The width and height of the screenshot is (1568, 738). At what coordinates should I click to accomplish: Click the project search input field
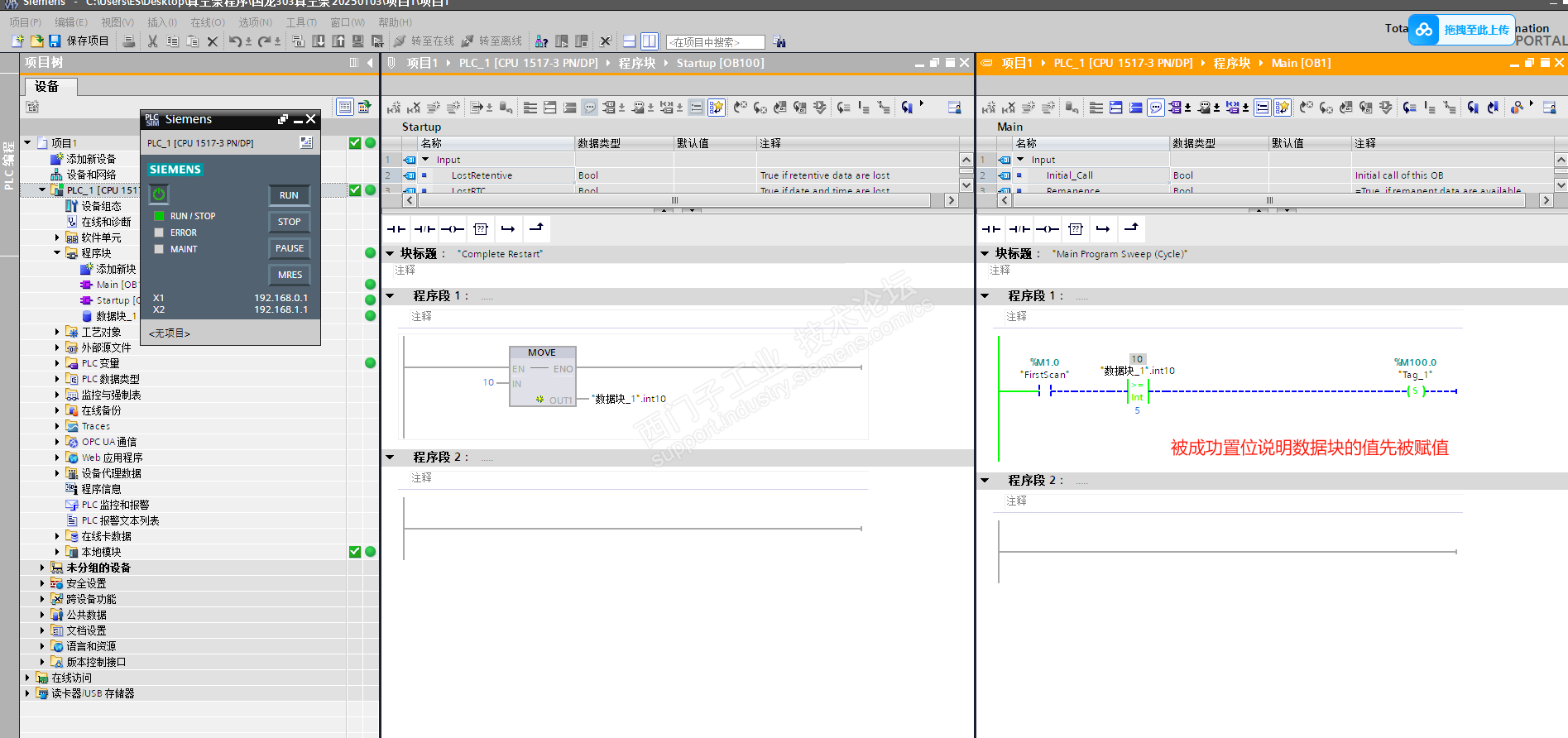[716, 42]
